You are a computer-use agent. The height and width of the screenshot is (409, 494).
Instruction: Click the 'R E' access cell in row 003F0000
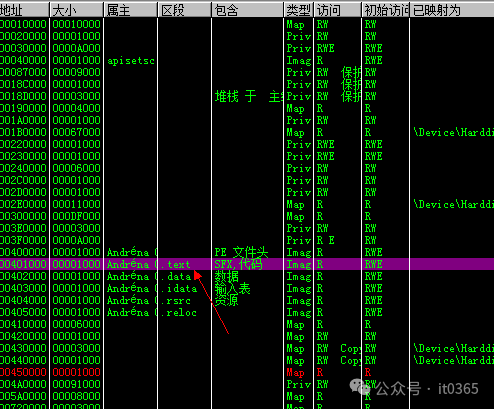tap(325, 240)
